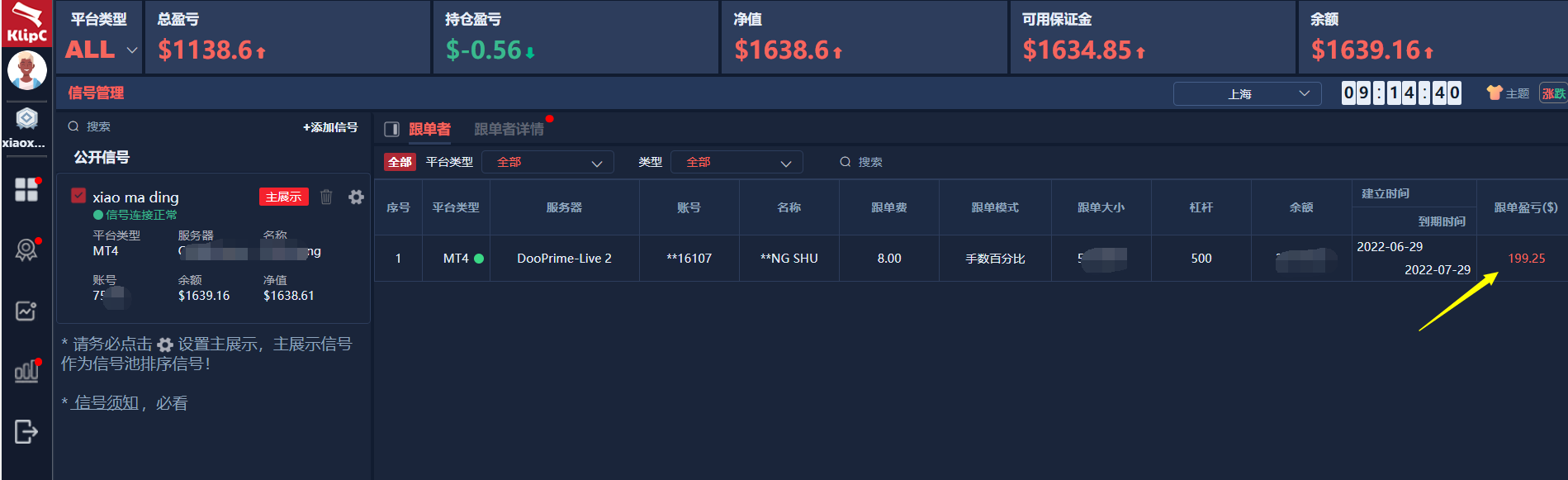1568x480 pixels.
Task: Click the 8.00 follow fee cell
Action: tap(889, 259)
